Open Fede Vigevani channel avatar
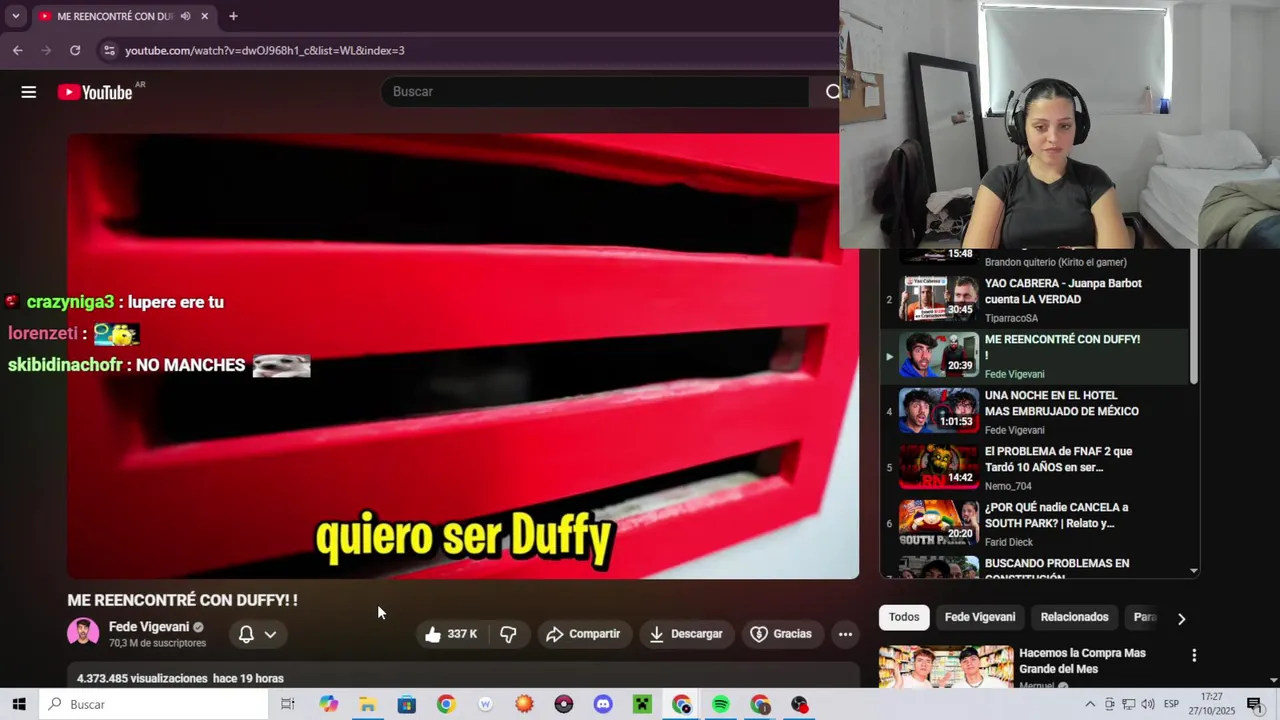 (83, 634)
